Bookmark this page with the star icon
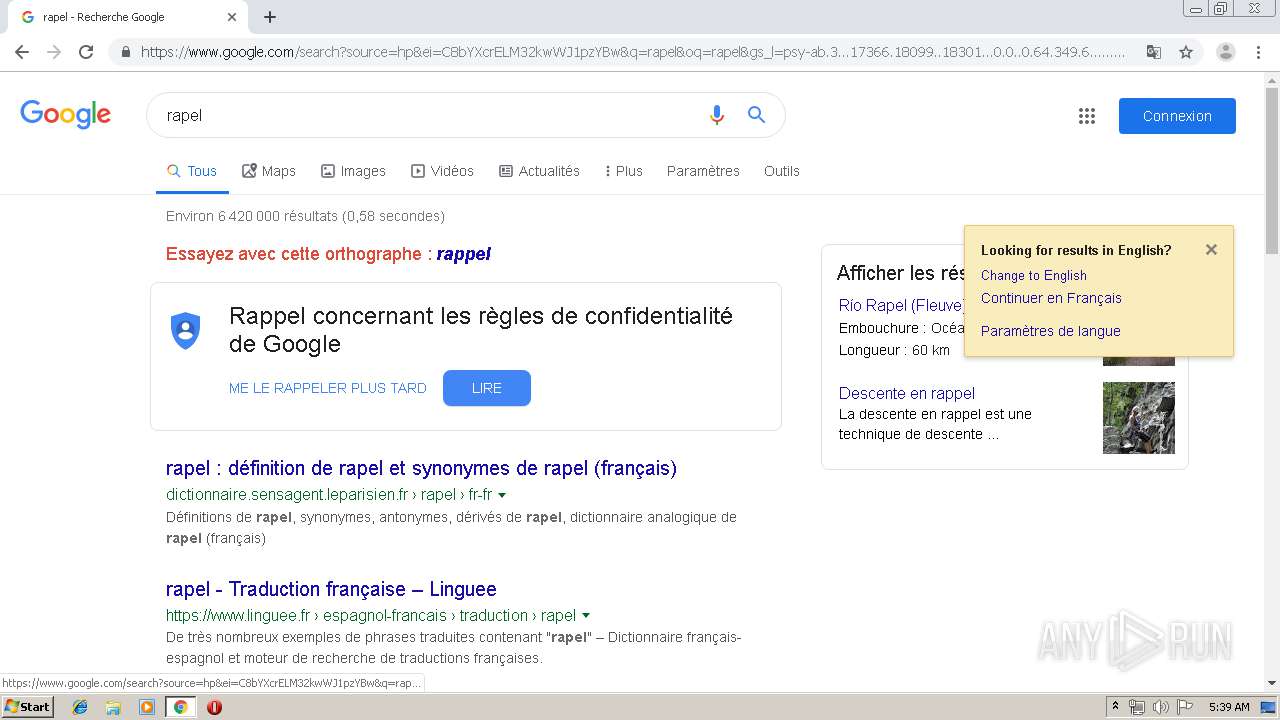Image resolution: width=1280 pixels, height=720 pixels. [x=1186, y=52]
